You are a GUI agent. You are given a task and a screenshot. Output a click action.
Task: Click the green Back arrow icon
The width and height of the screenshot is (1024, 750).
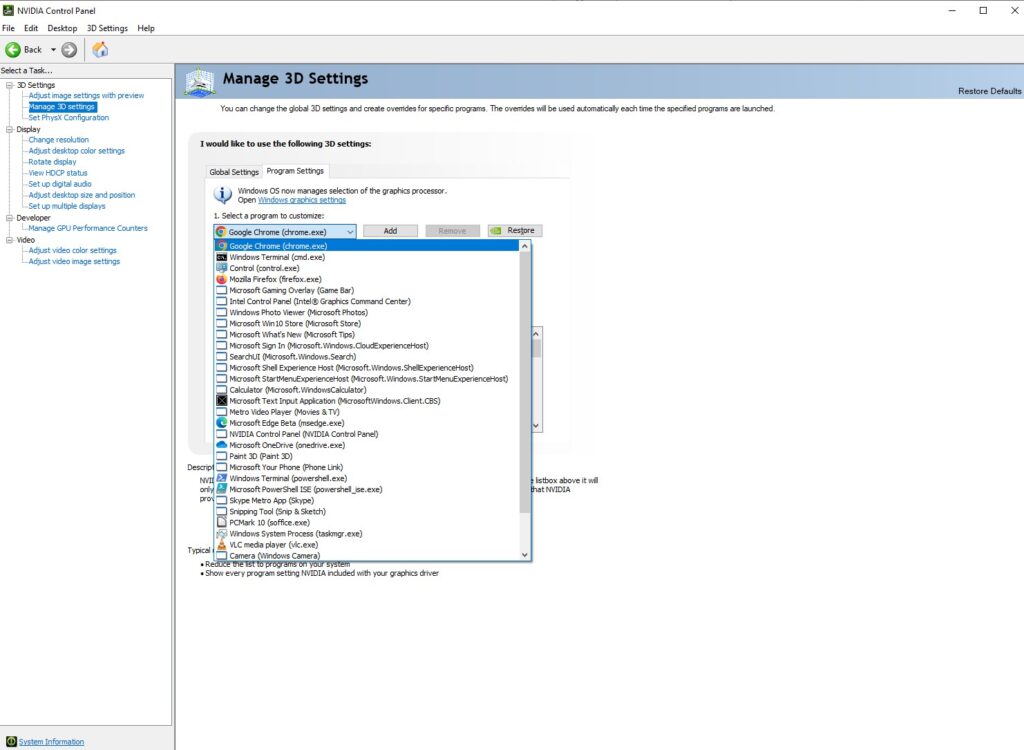pos(12,50)
